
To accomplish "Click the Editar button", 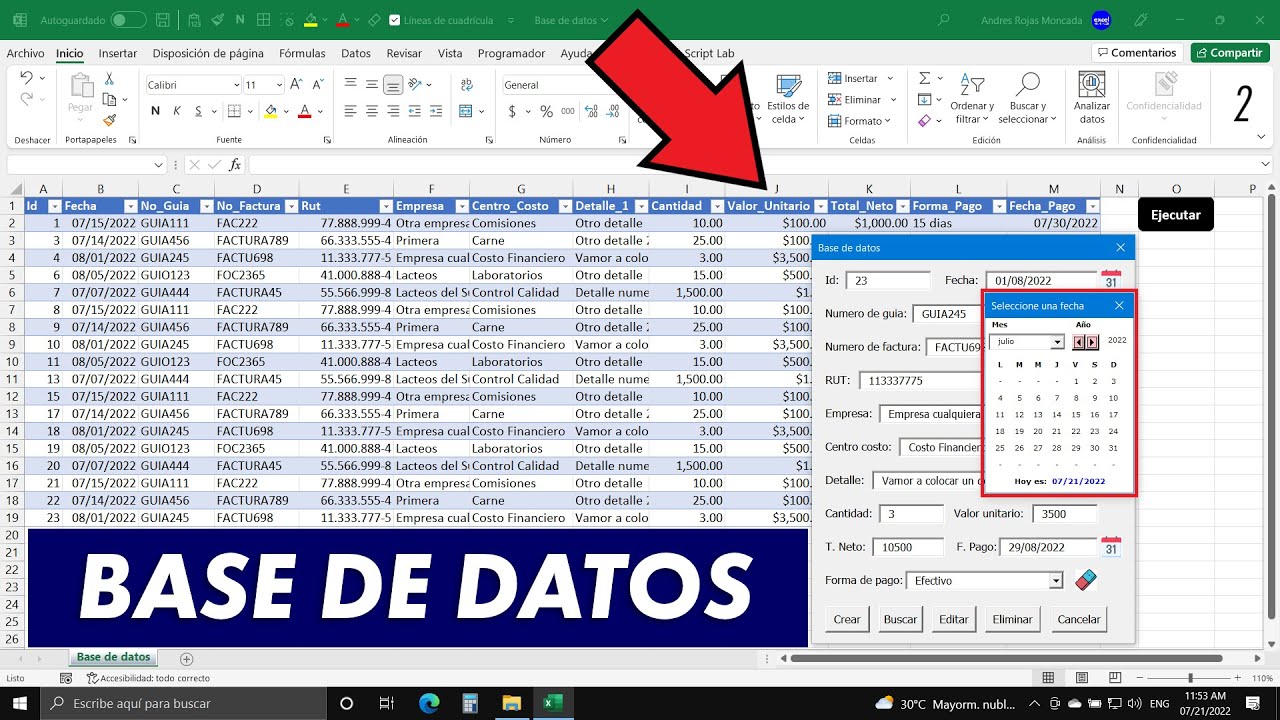I will pyautogui.click(x=954, y=619).
